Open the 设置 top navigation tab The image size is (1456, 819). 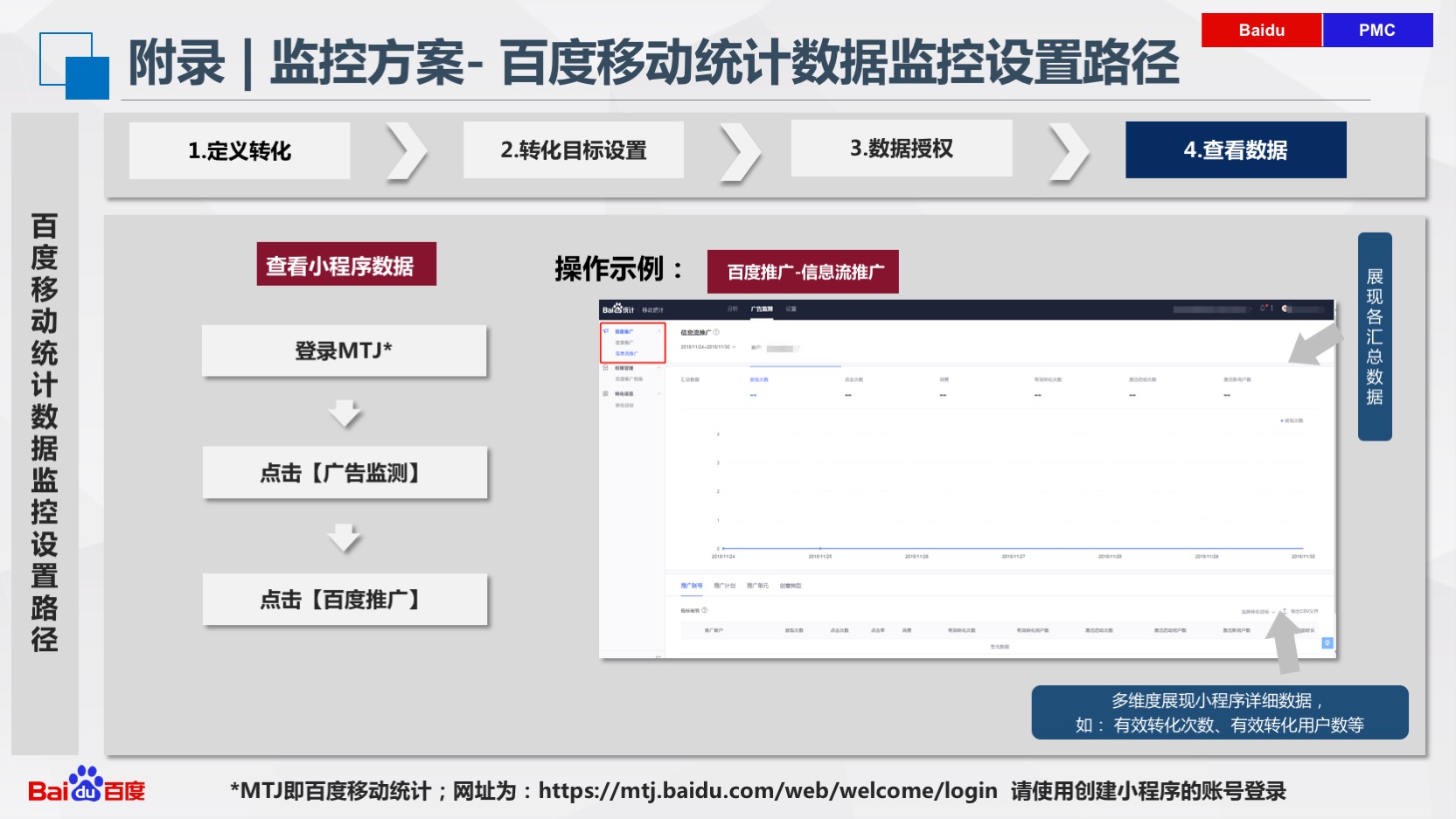click(x=791, y=309)
